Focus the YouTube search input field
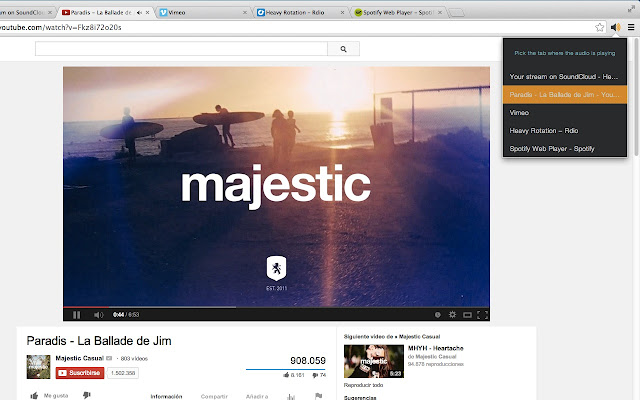Image resolution: width=640 pixels, height=400 pixels. (181, 49)
